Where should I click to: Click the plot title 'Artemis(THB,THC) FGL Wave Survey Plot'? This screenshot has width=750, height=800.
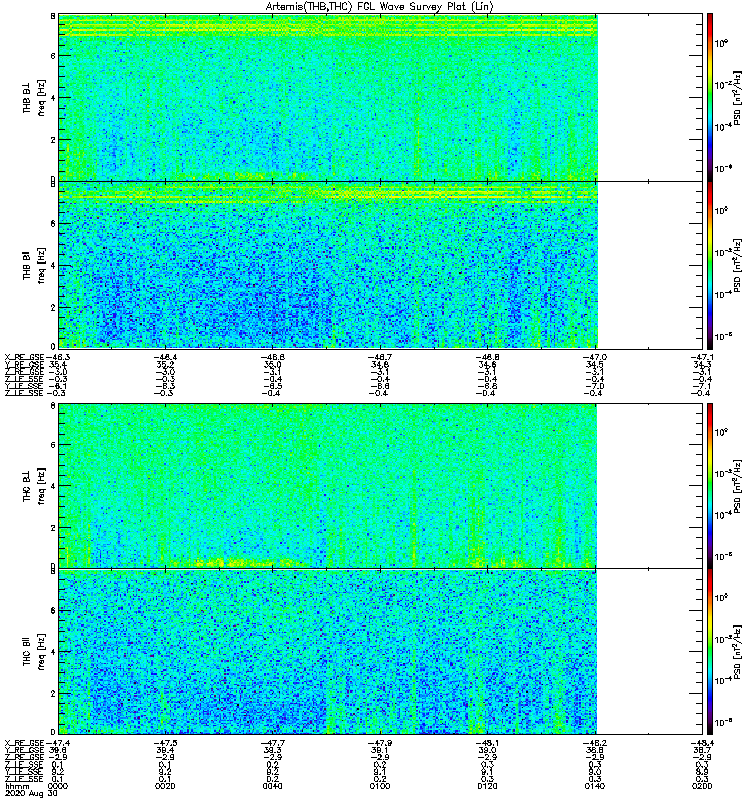click(379, 7)
